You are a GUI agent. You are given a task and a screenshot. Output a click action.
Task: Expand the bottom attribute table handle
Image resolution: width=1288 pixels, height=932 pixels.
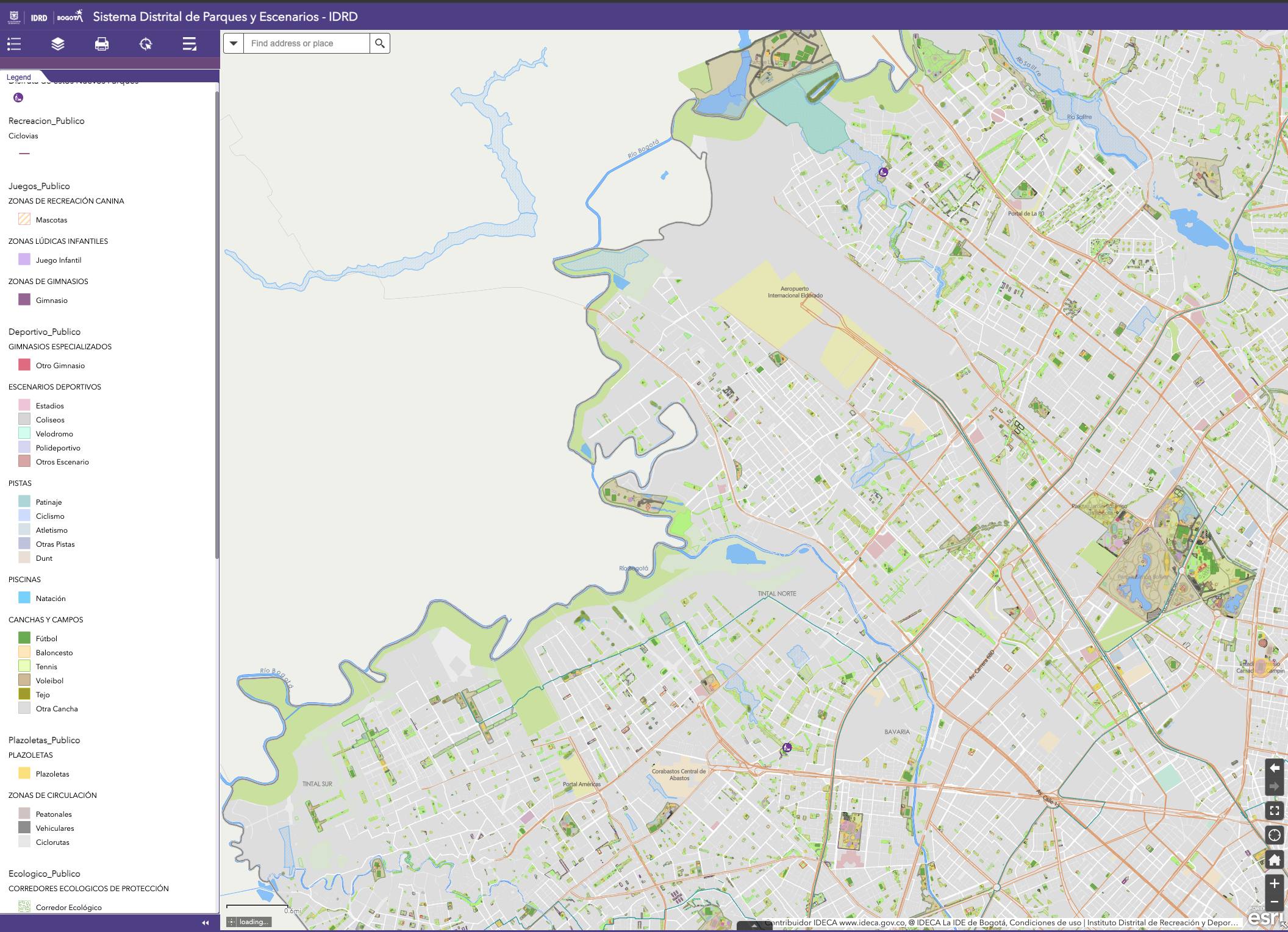tap(754, 925)
